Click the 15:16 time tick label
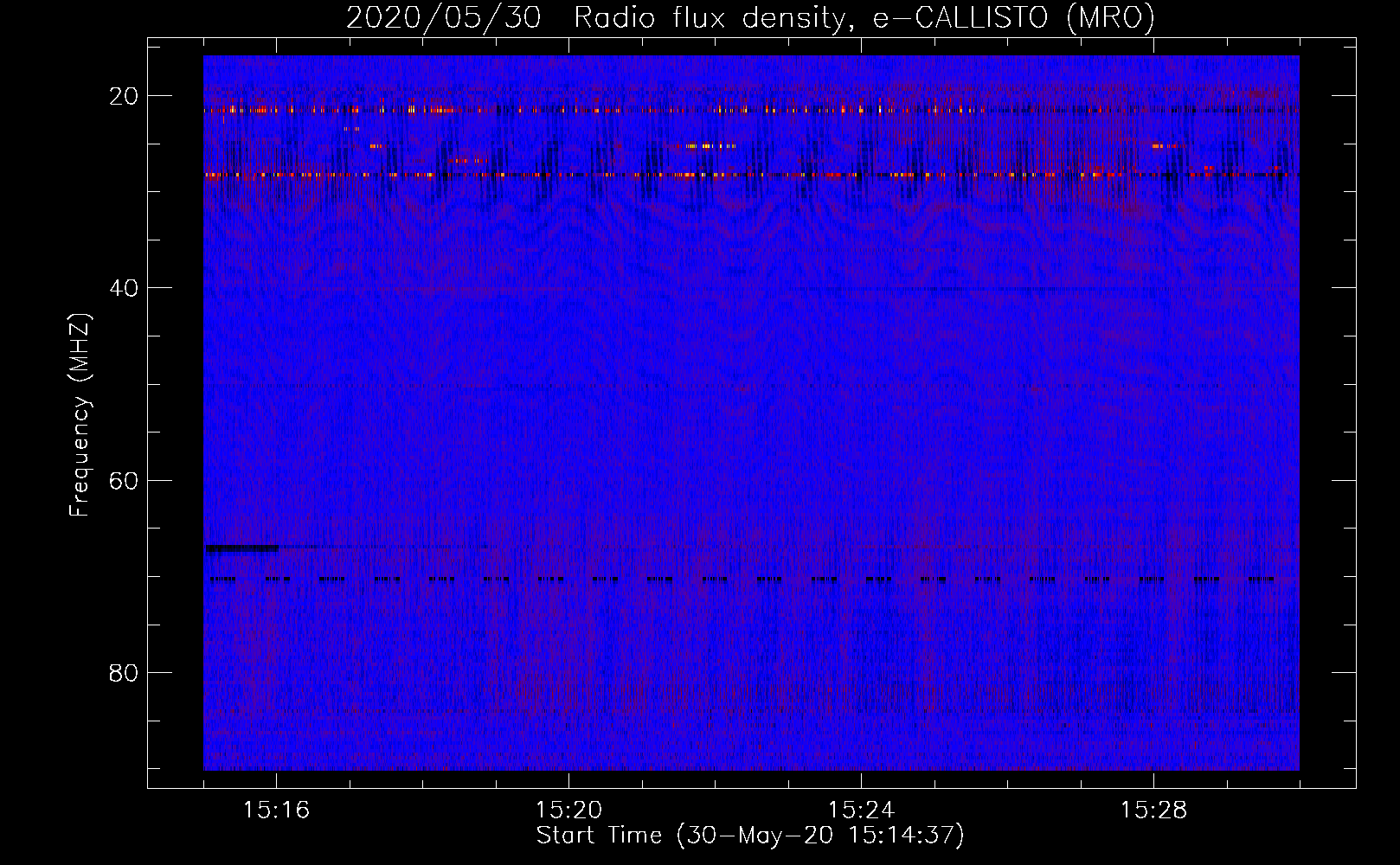Image resolution: width=1400 pixels, height=865 pixels. coord(276,811)
